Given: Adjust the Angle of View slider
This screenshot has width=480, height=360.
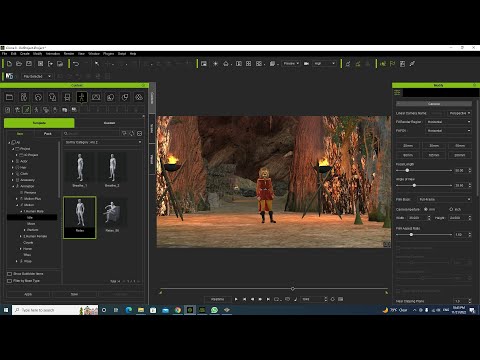Looking at the screenshot, I should (x=414, y=185).
